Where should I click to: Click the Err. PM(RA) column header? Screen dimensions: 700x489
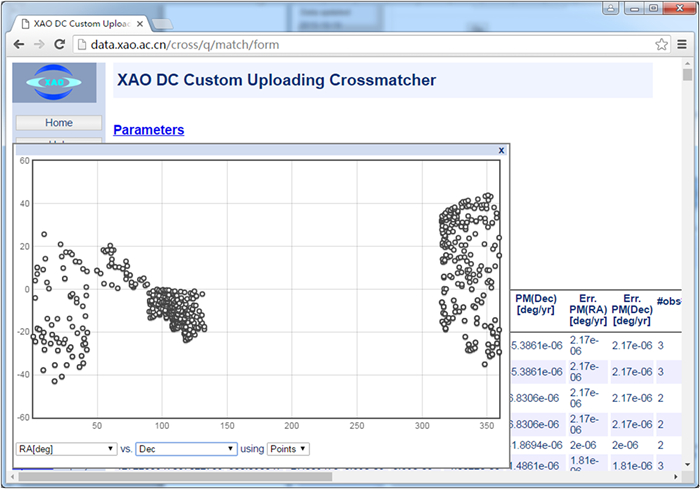point(588,309)
